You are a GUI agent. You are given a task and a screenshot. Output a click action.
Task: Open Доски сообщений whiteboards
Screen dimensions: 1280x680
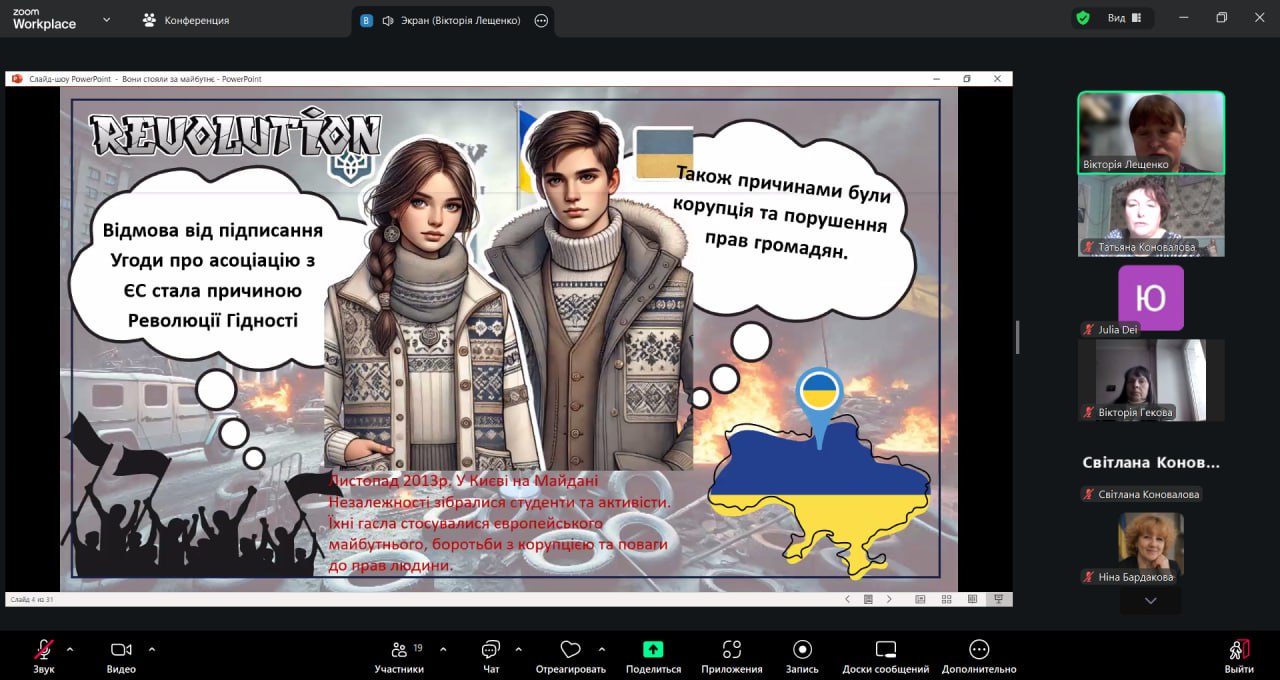885,650
